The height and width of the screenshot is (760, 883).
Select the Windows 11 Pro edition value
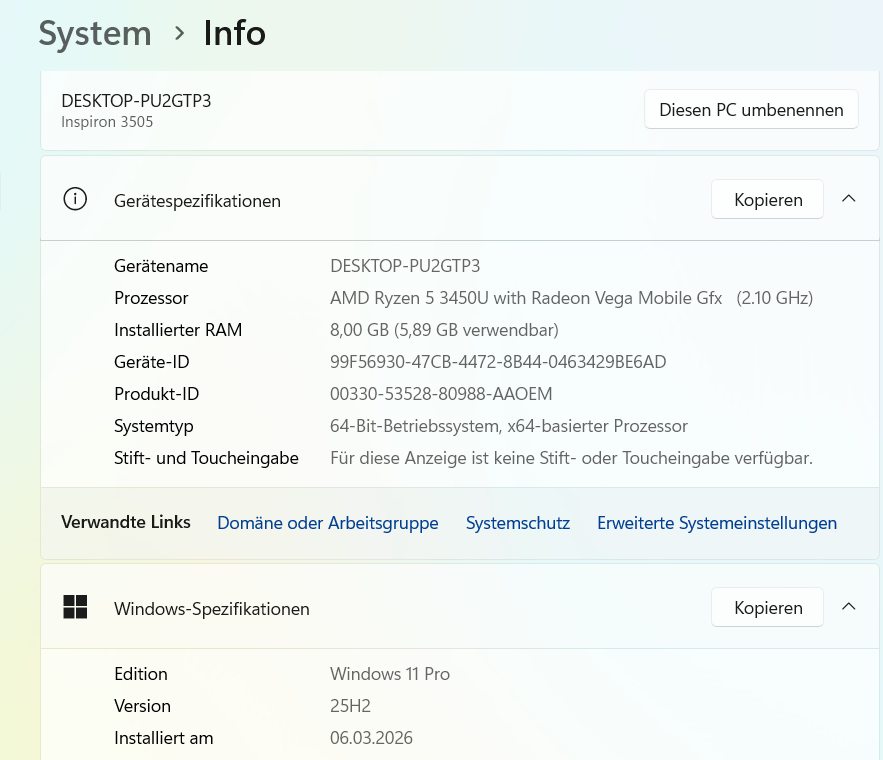pyautogui.click(x=390, y=674)
